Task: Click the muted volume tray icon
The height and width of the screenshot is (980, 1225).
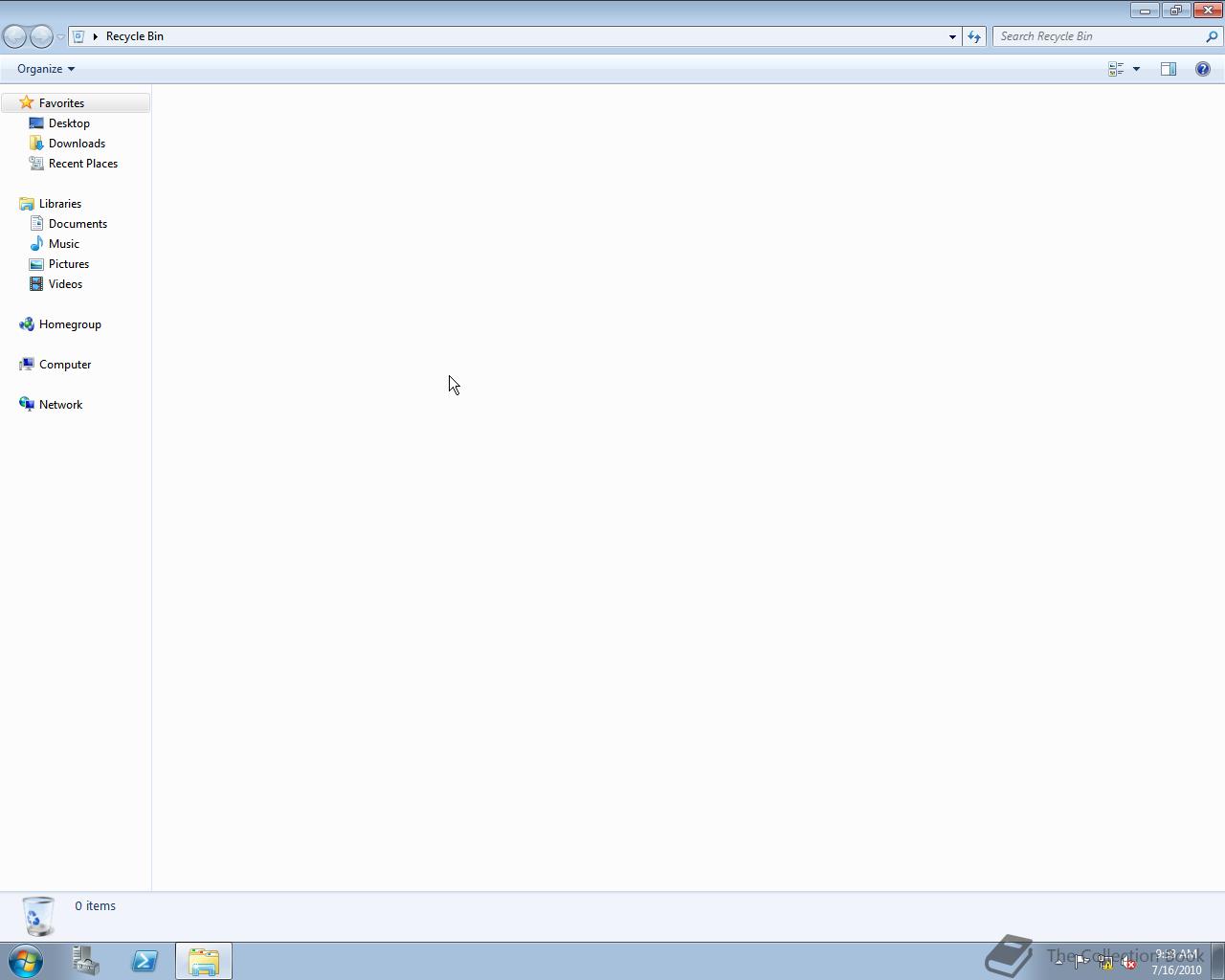Action: pos(1128,963)
